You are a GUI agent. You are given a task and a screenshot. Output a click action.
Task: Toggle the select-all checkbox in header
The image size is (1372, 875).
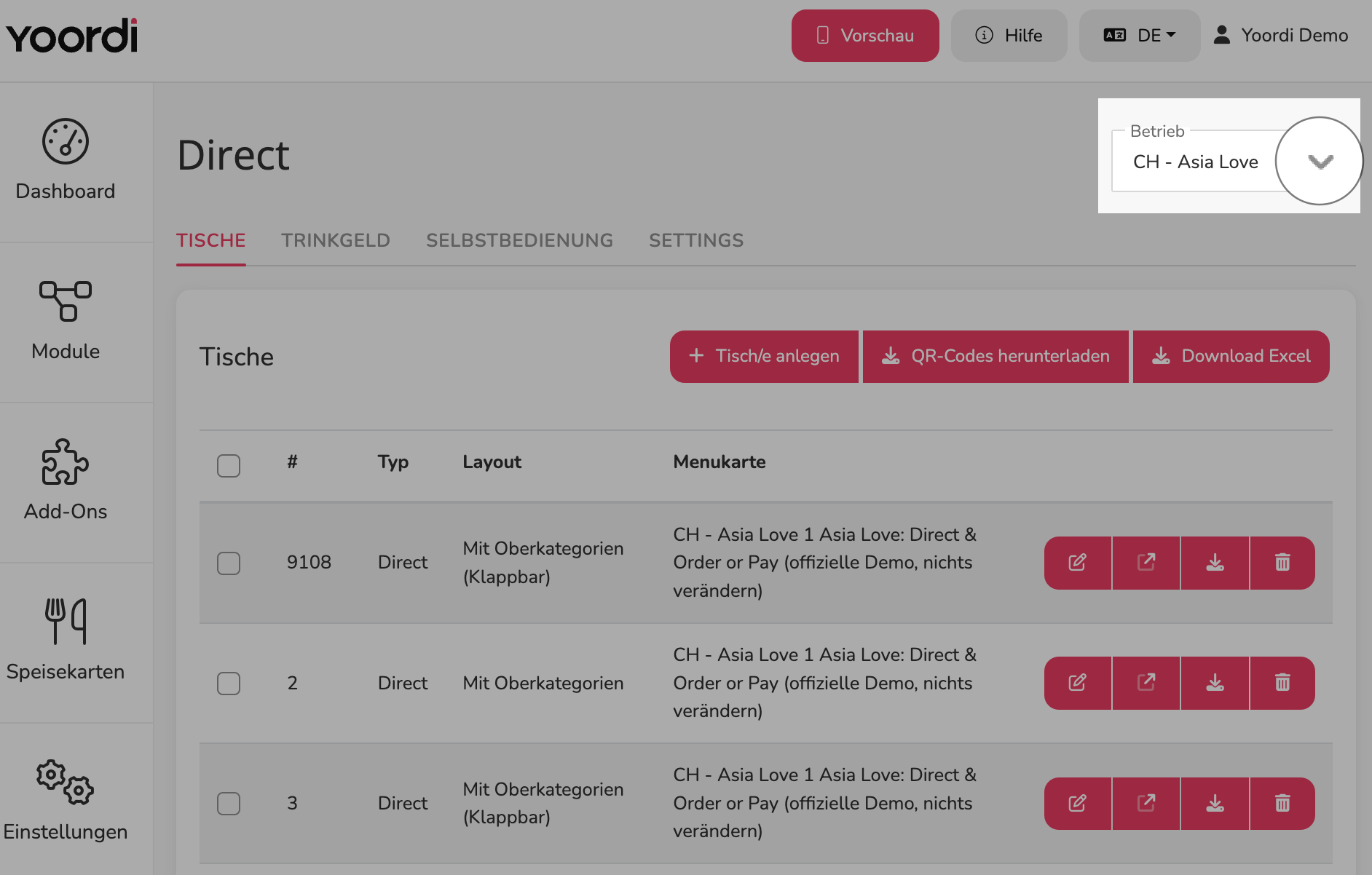coord(229,465)
